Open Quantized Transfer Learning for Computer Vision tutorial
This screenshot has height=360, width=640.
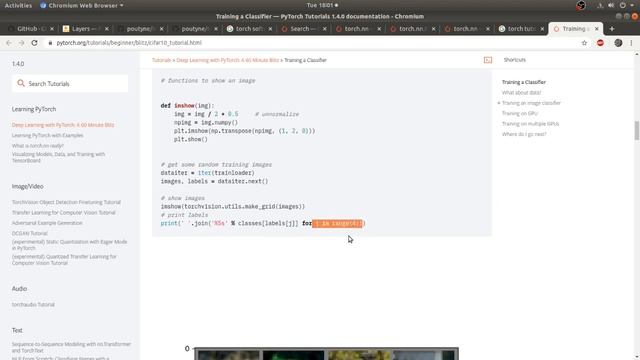point(64,260)
